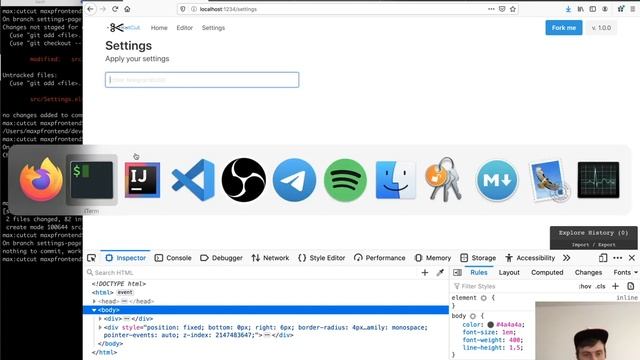
Task: Switch to the Style Editor tab
Action: point(322,258)
